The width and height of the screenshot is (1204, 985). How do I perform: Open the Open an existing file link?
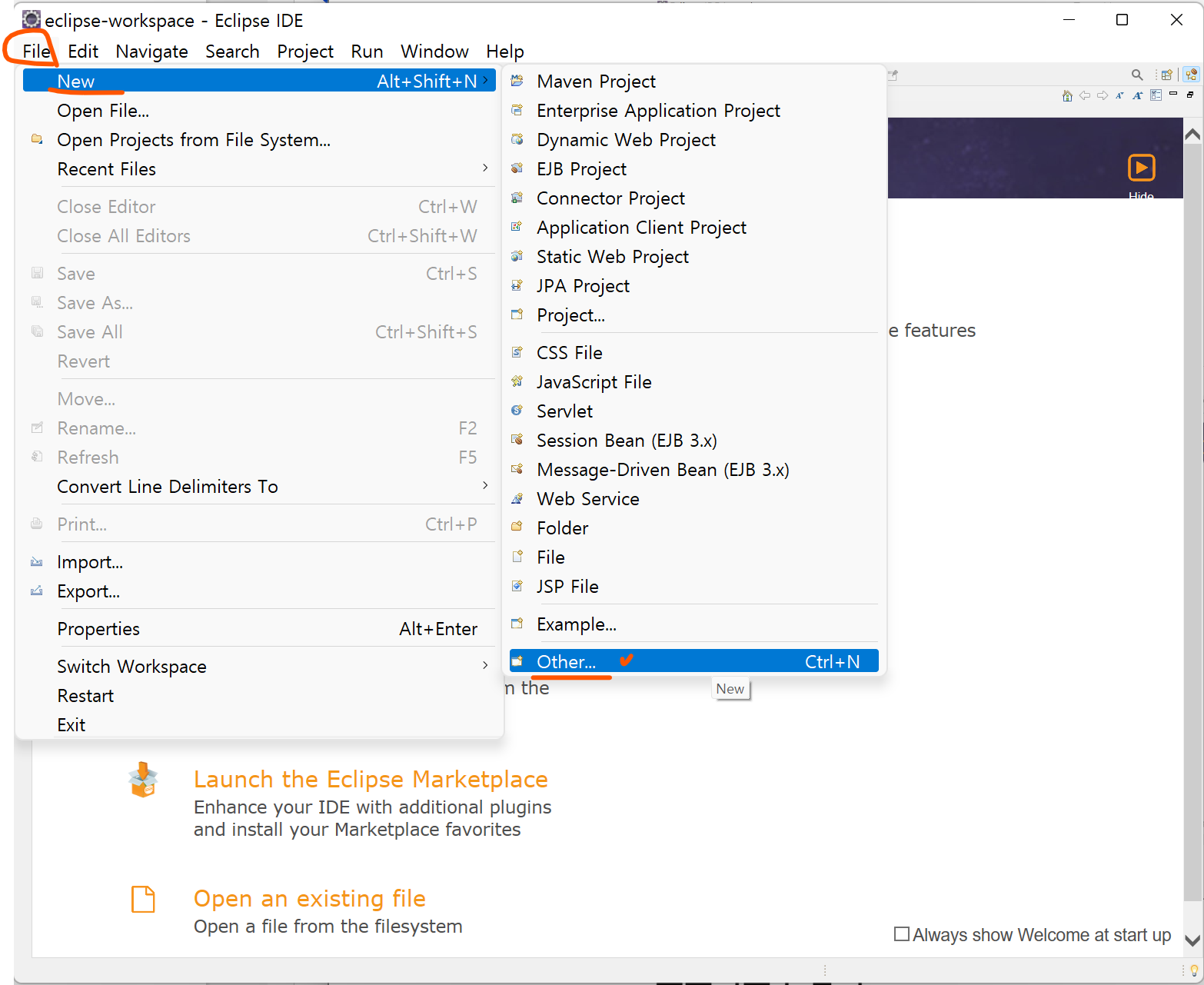(x=310, y=898)
